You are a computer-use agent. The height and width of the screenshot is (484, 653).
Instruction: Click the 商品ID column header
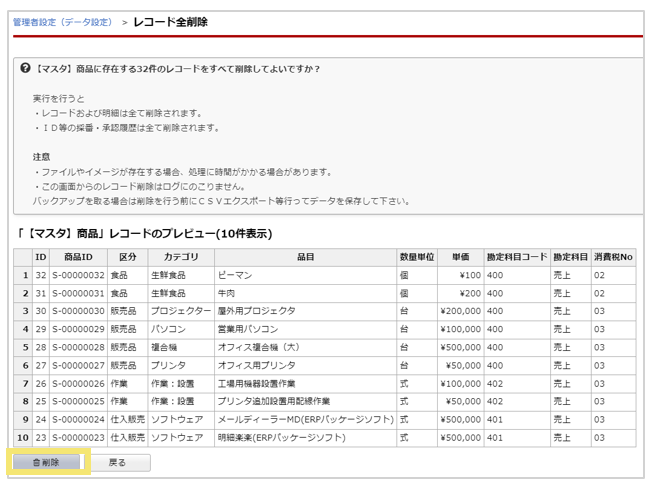79,257
